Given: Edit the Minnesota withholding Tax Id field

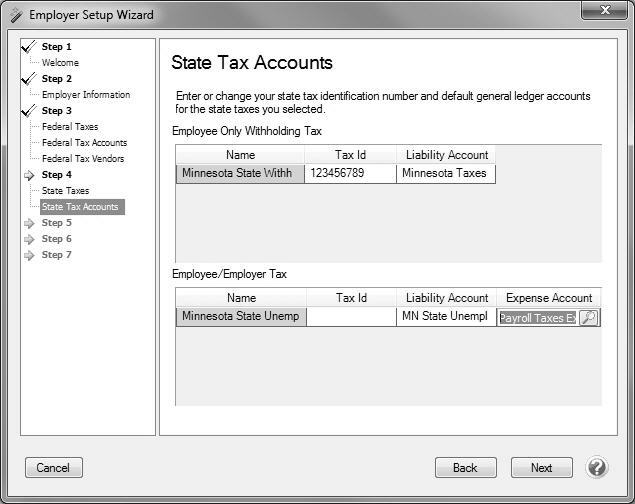Looking at the screenshot, I should click(x=350, y=173).
